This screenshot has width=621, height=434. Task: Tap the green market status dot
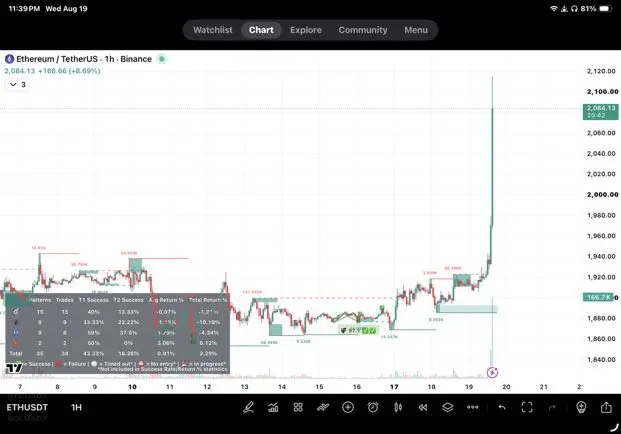coord(162,59)
